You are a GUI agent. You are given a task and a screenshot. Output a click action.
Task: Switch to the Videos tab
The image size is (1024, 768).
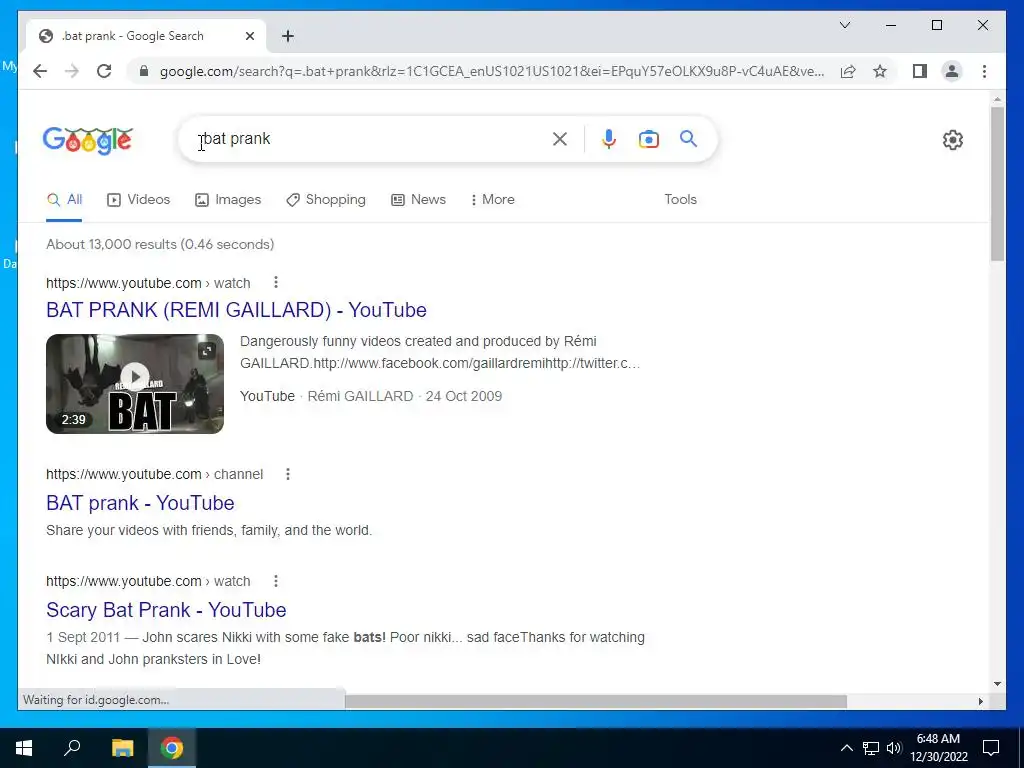tap(138, 200)
